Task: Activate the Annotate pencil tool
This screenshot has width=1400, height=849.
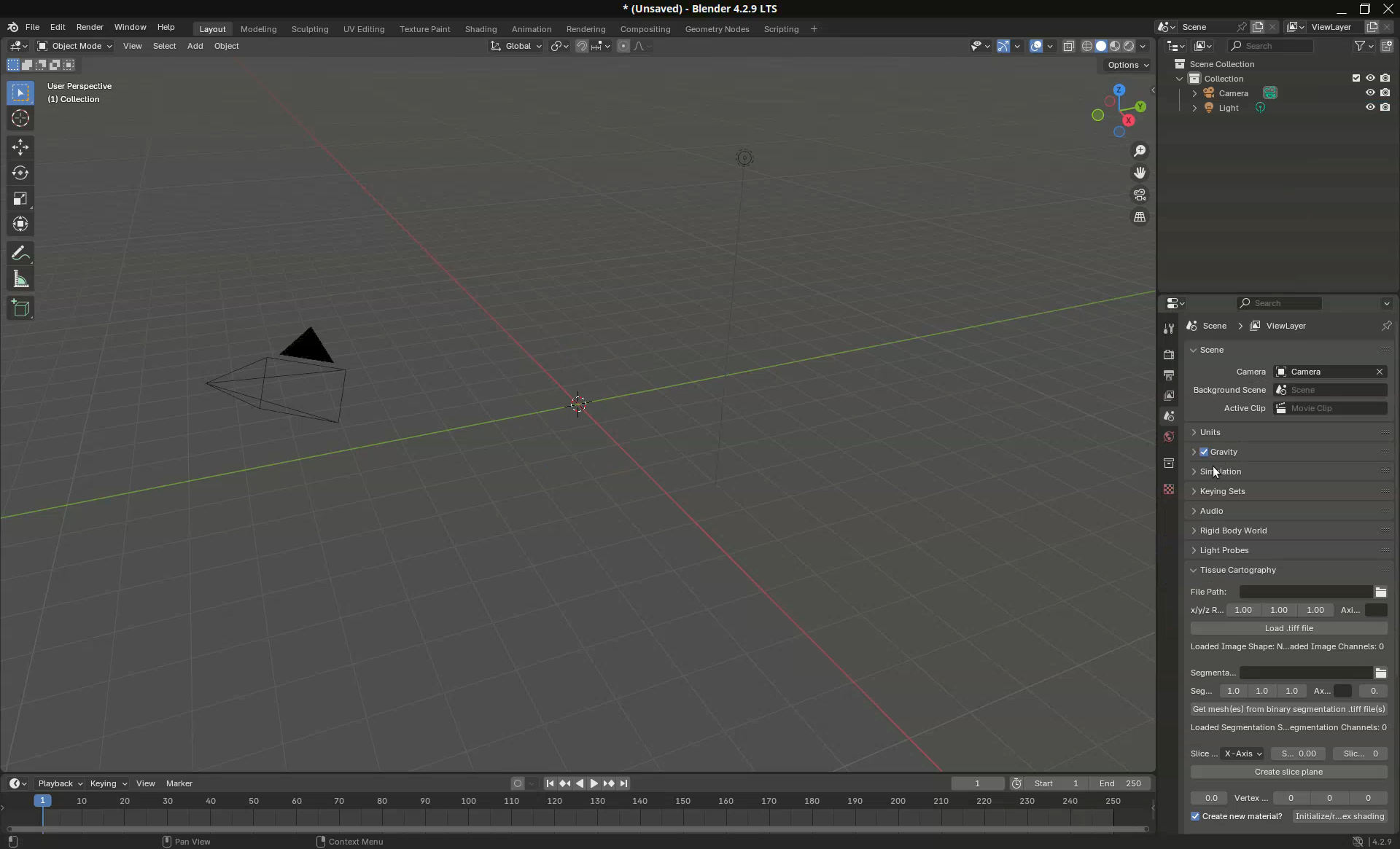Action: click(20, 254)
